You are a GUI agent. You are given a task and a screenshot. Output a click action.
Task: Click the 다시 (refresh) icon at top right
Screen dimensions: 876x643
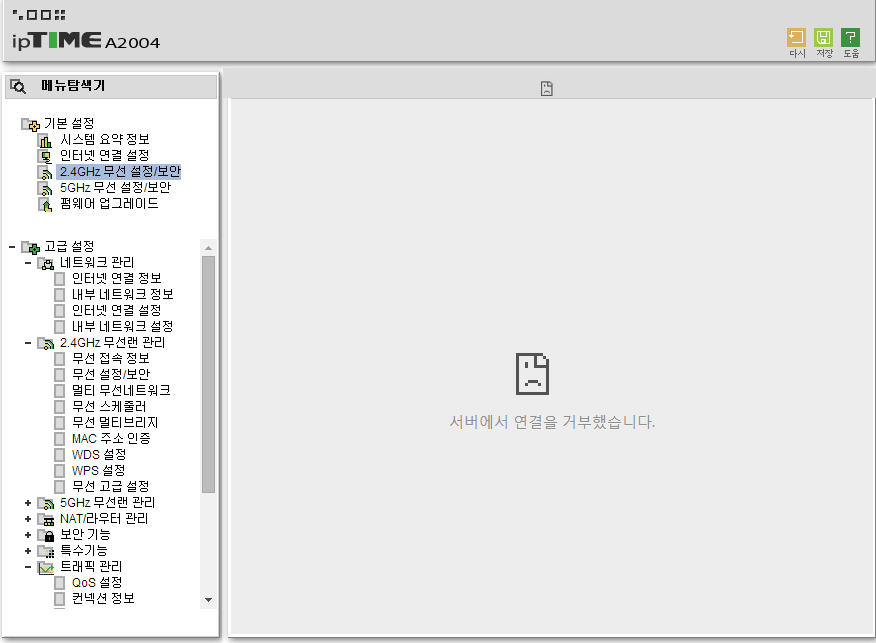pyautogui.click(x=796, y=37)
